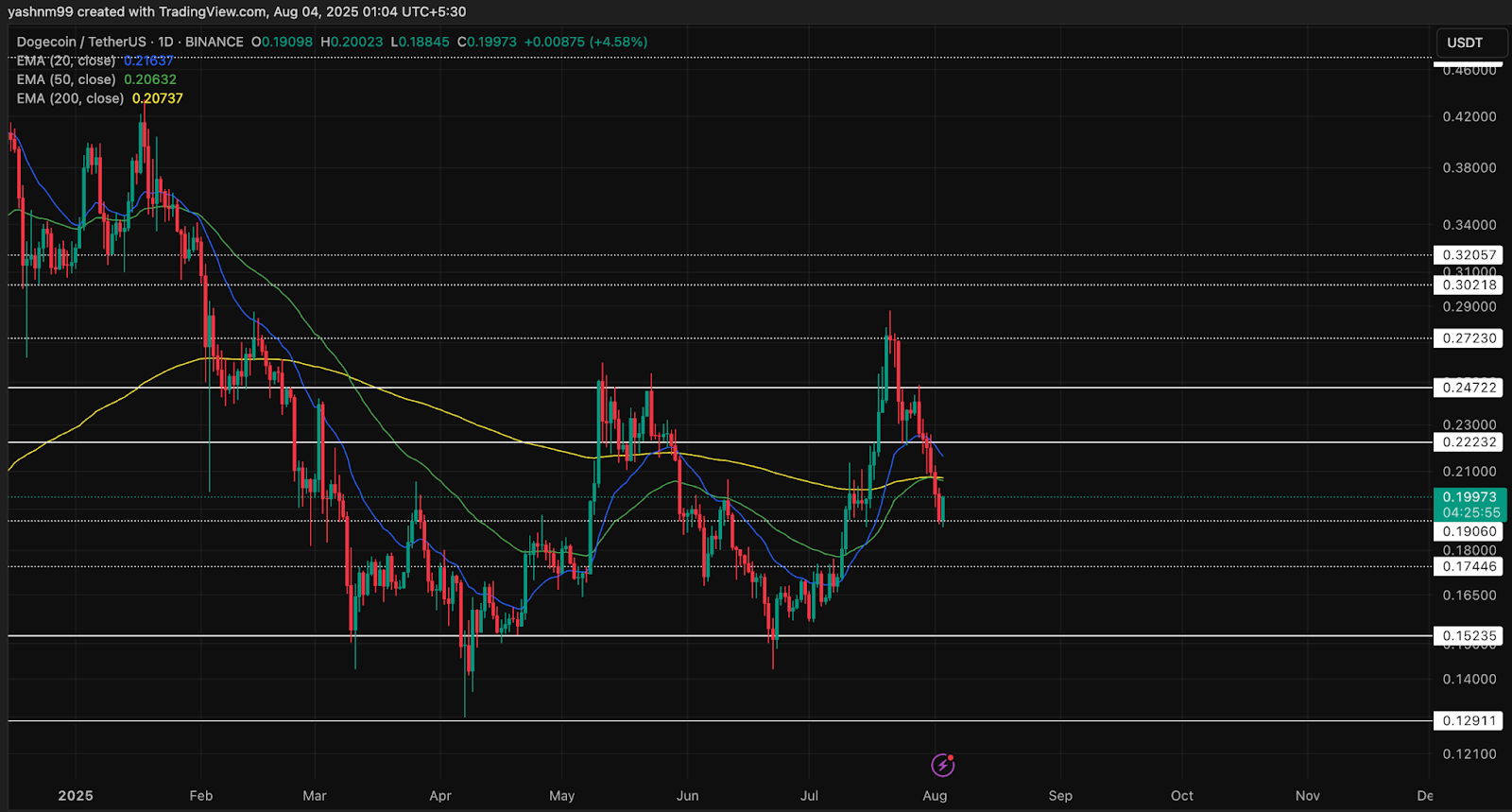Select the 0.12911 support line label
This screenshot has width=1512, height=812.
[x=1469, y=721]
